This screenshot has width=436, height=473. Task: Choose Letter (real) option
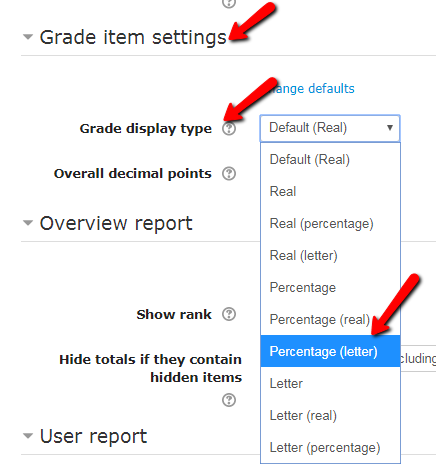click(x=330, y=415)
